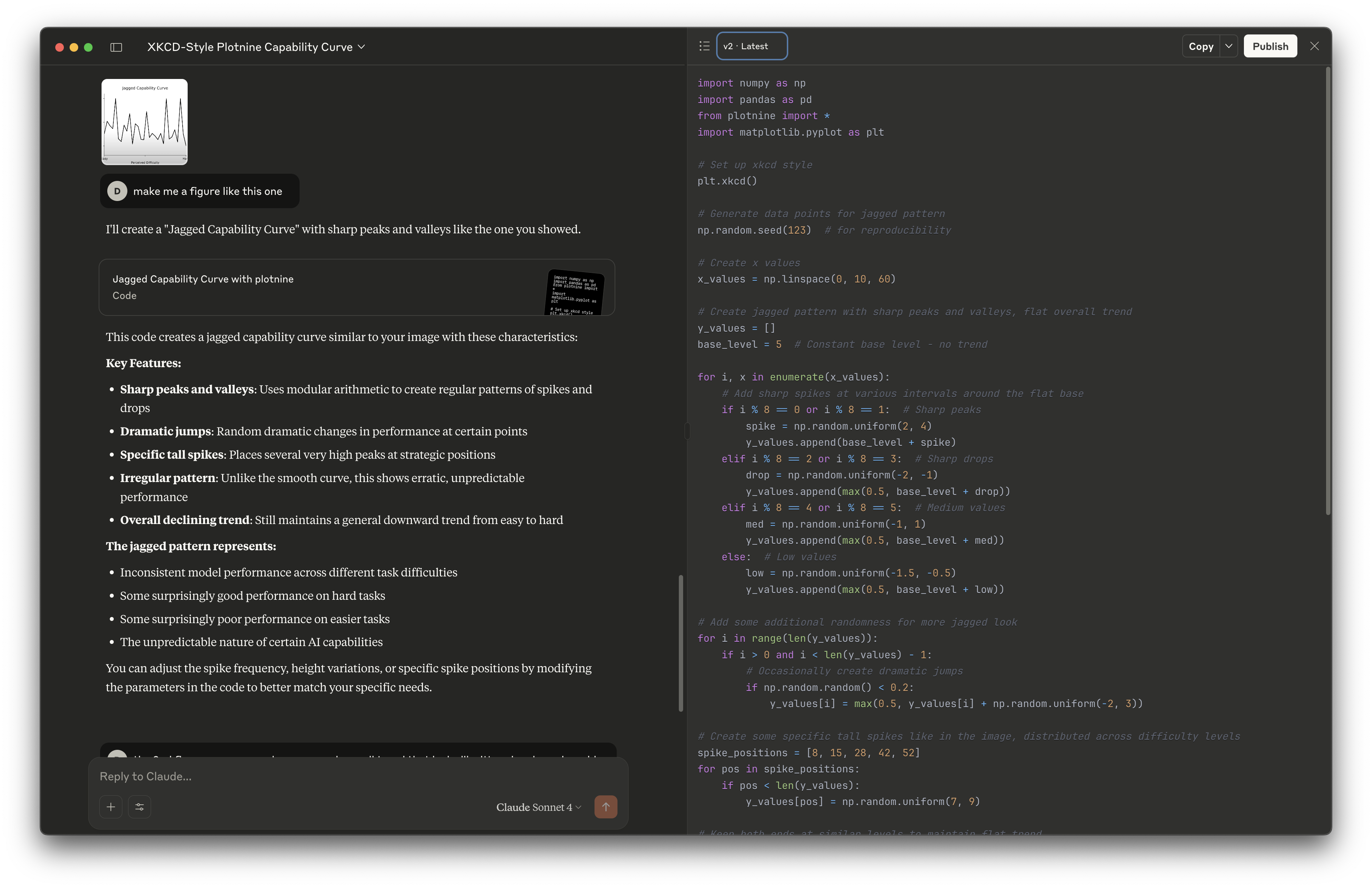Click the Copy code button
1372x888 pixels.
[x=1201, y=46]
